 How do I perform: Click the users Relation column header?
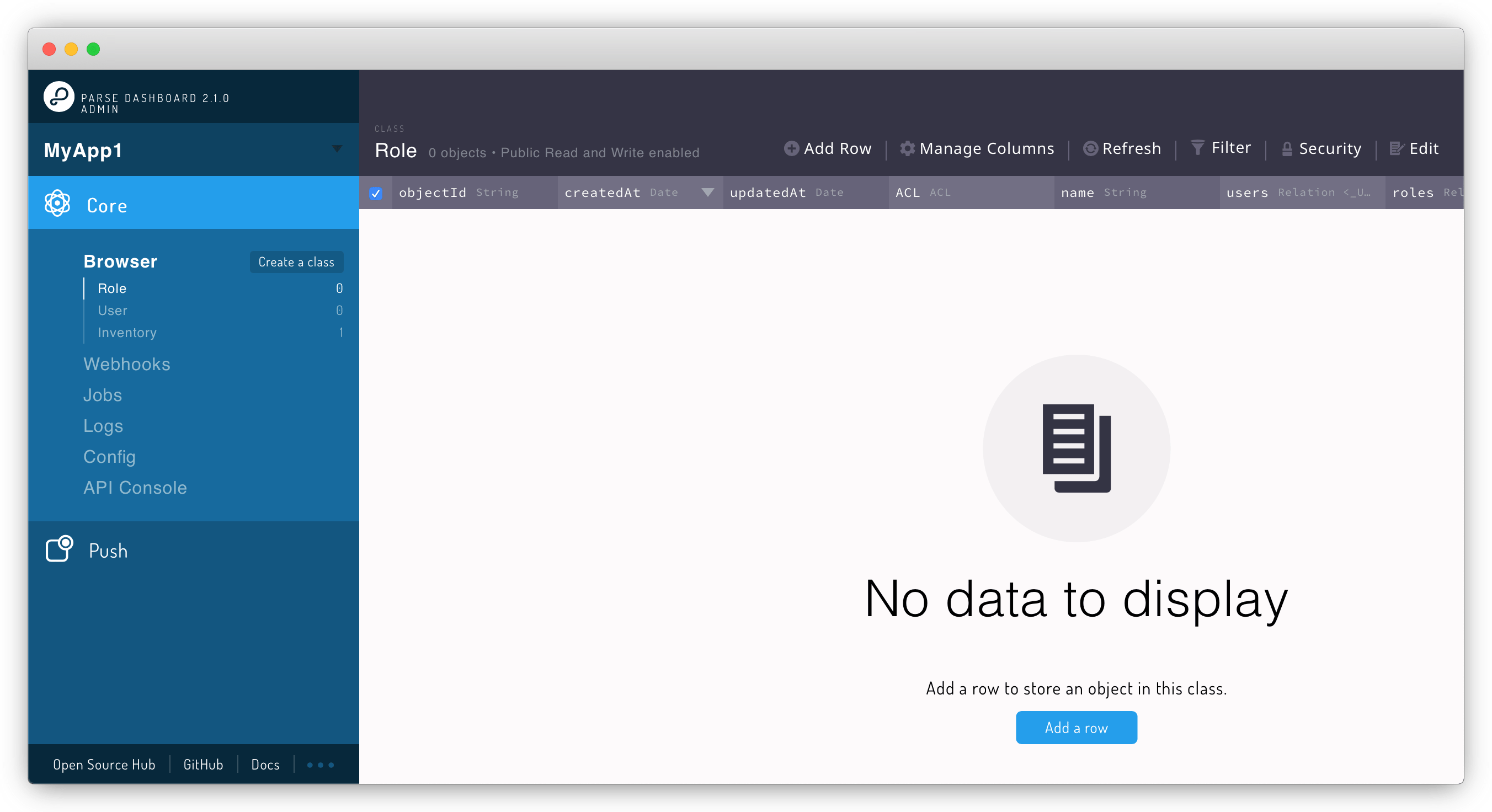coord(1303,193)
